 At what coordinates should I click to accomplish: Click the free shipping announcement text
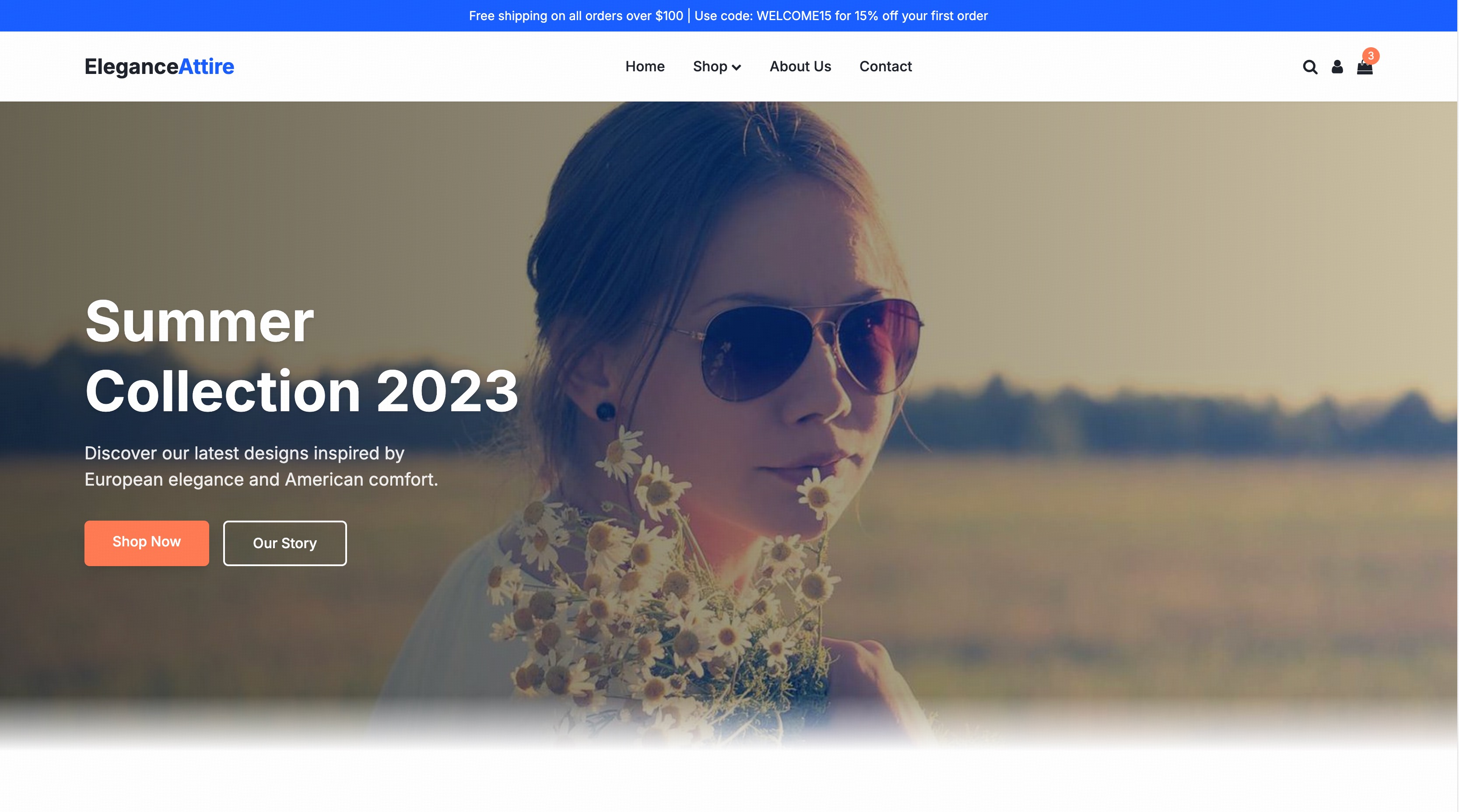point(575,16)
